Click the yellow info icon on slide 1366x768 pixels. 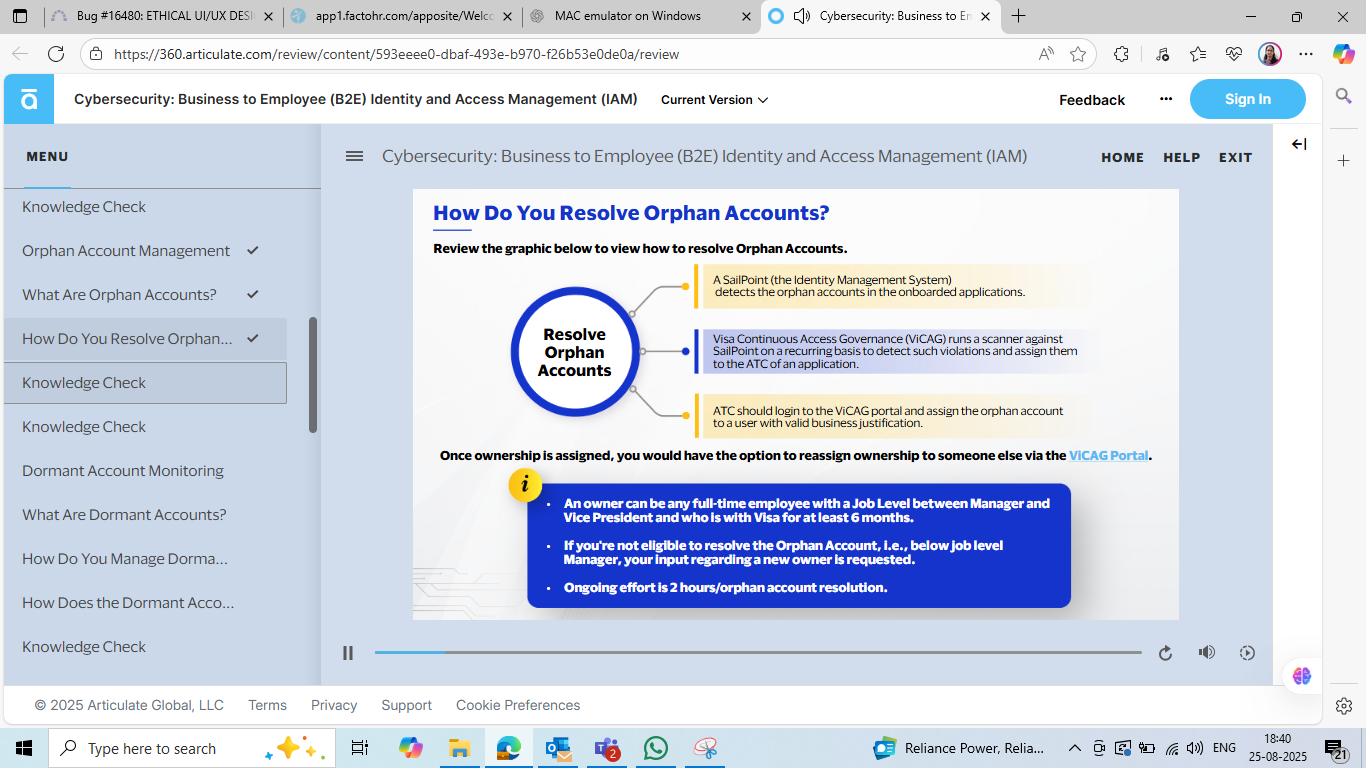pos(525,485)
